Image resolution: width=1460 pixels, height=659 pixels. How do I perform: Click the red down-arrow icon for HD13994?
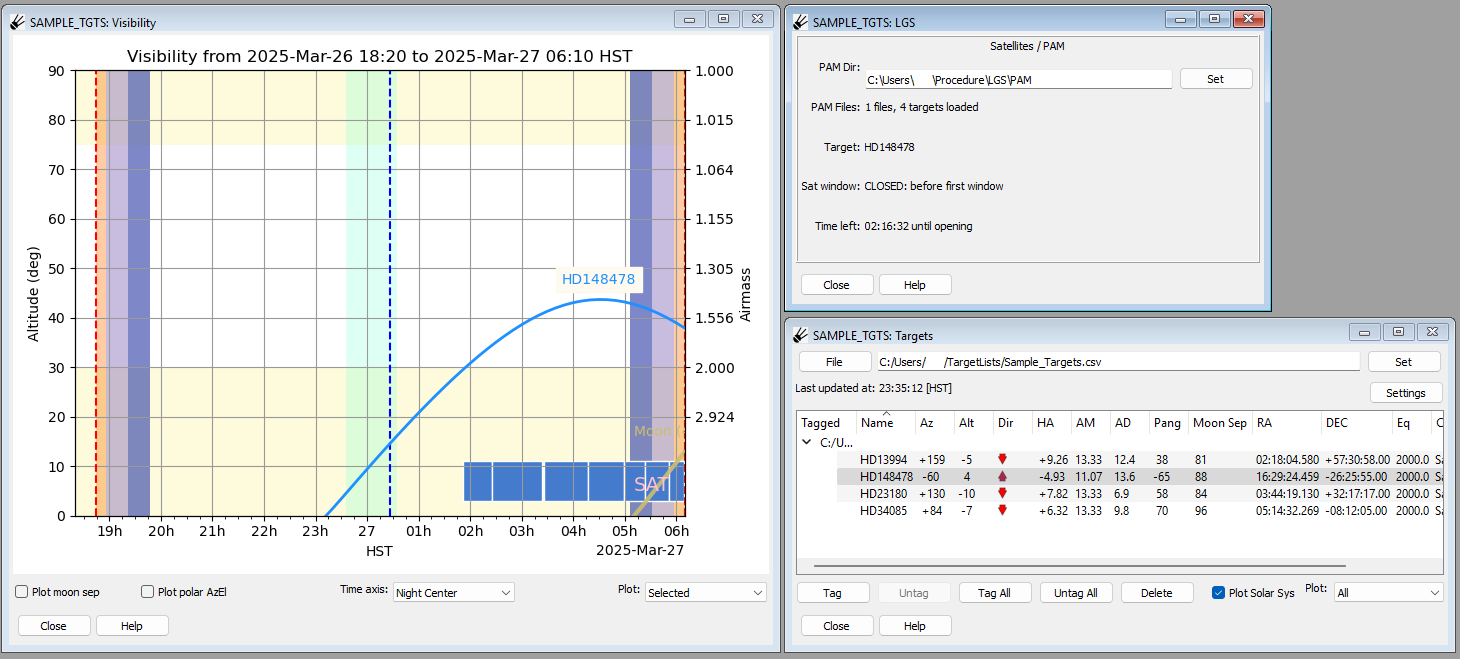pyautogui.click(x=1002, y=459)
